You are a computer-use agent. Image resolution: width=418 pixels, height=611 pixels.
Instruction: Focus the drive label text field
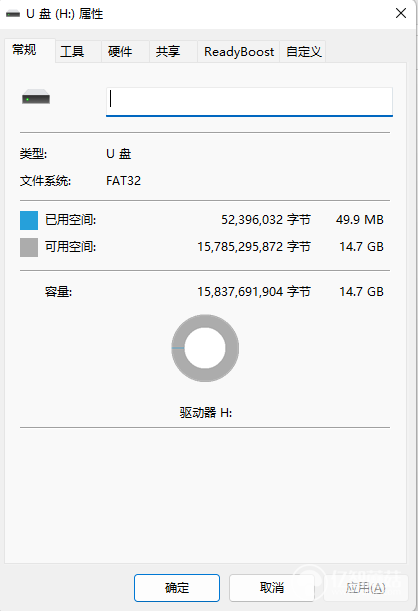pos(249,101)
